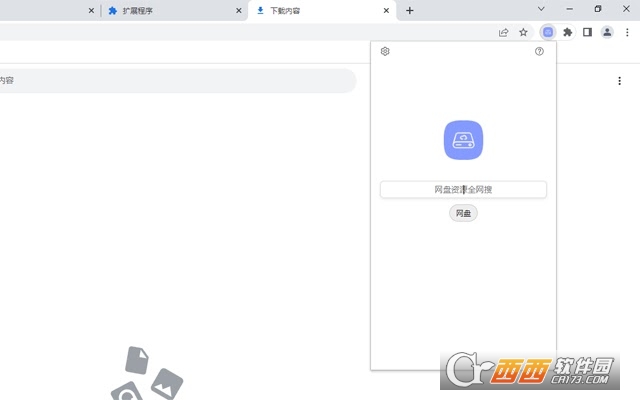Restore down the browser window
Image resolution: width=640 pixels, height=400 pixels.
click(598, 9)
